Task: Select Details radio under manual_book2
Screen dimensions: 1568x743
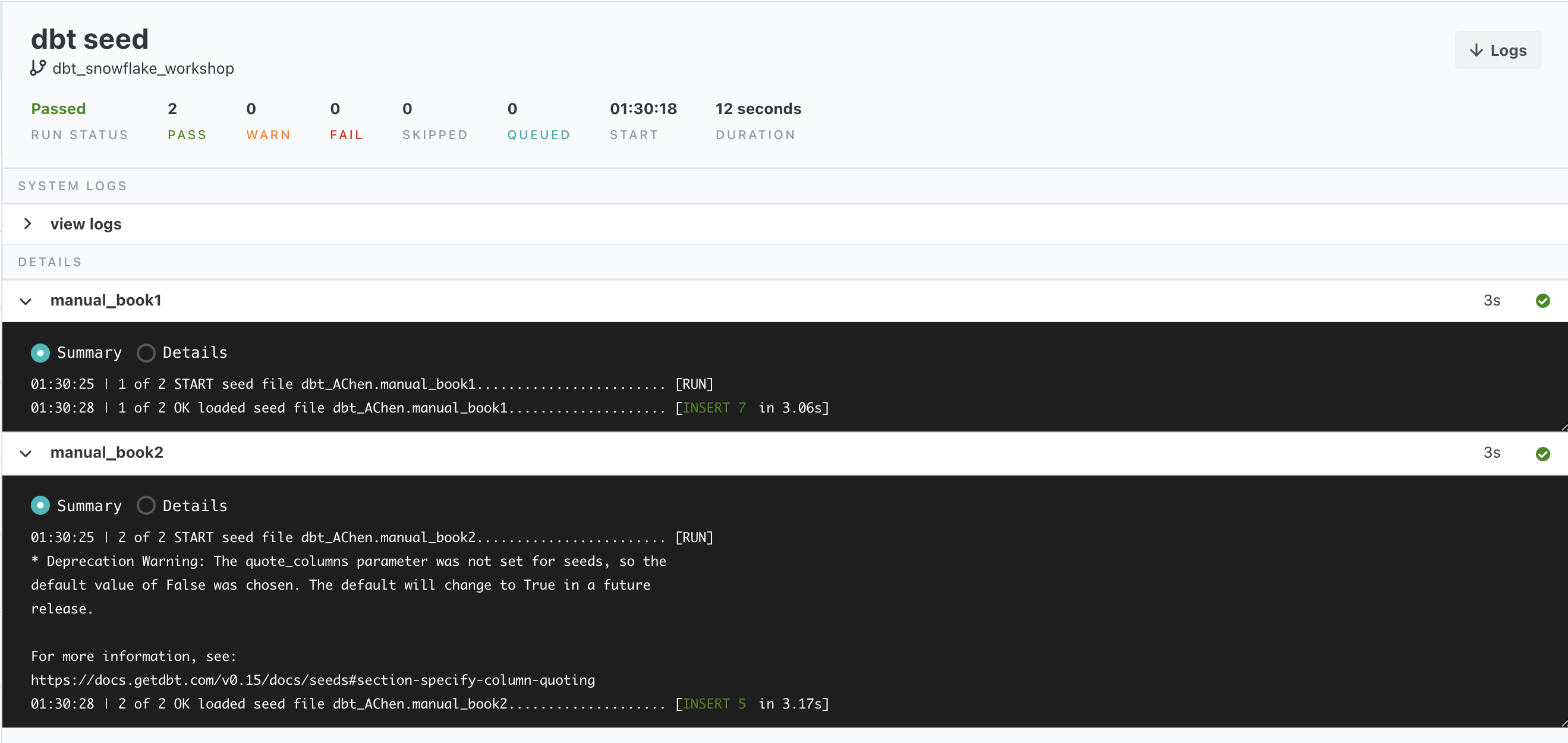Action: tap(146, 506)
